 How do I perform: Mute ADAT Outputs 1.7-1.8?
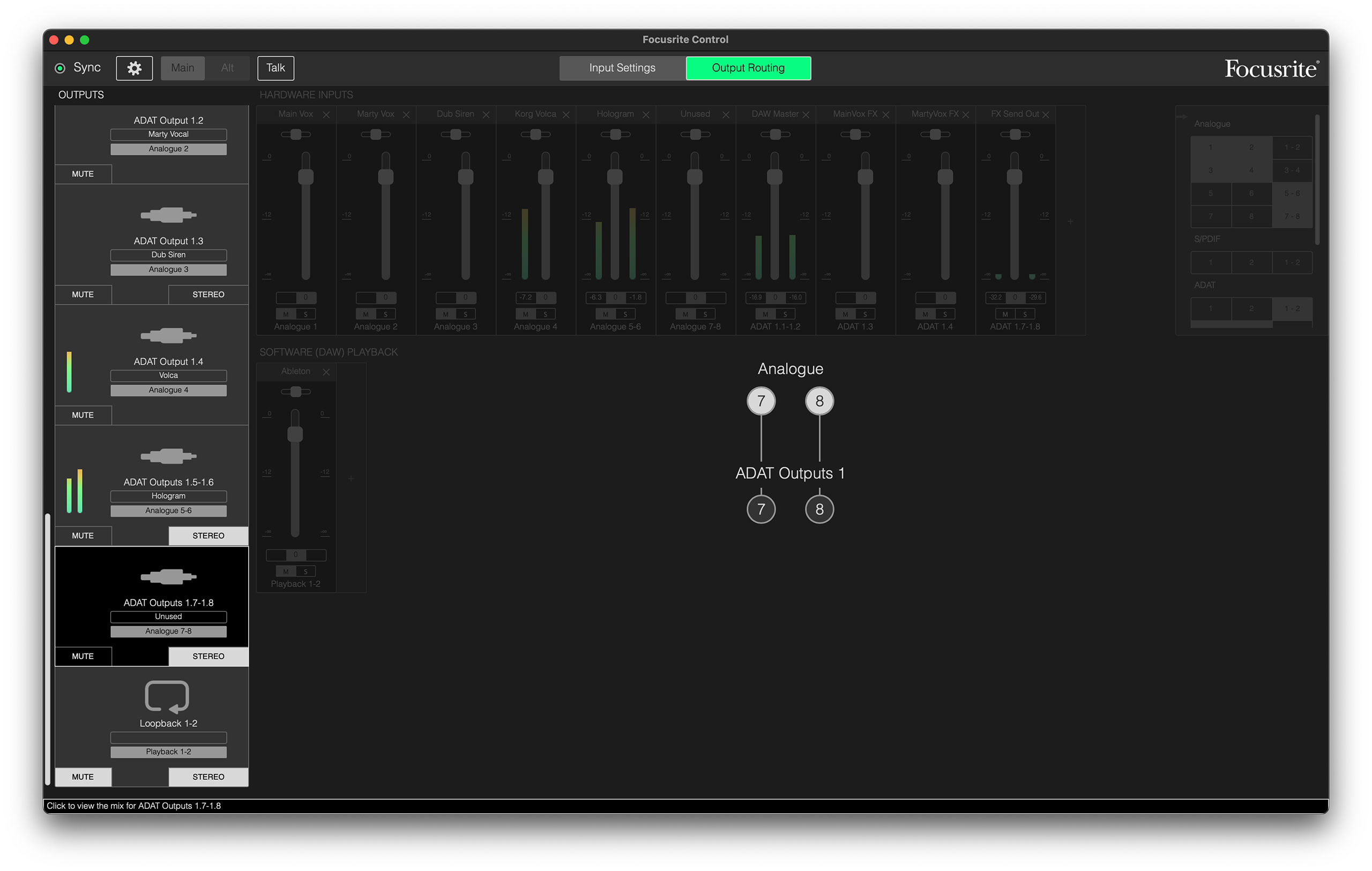tap(83, 656)
